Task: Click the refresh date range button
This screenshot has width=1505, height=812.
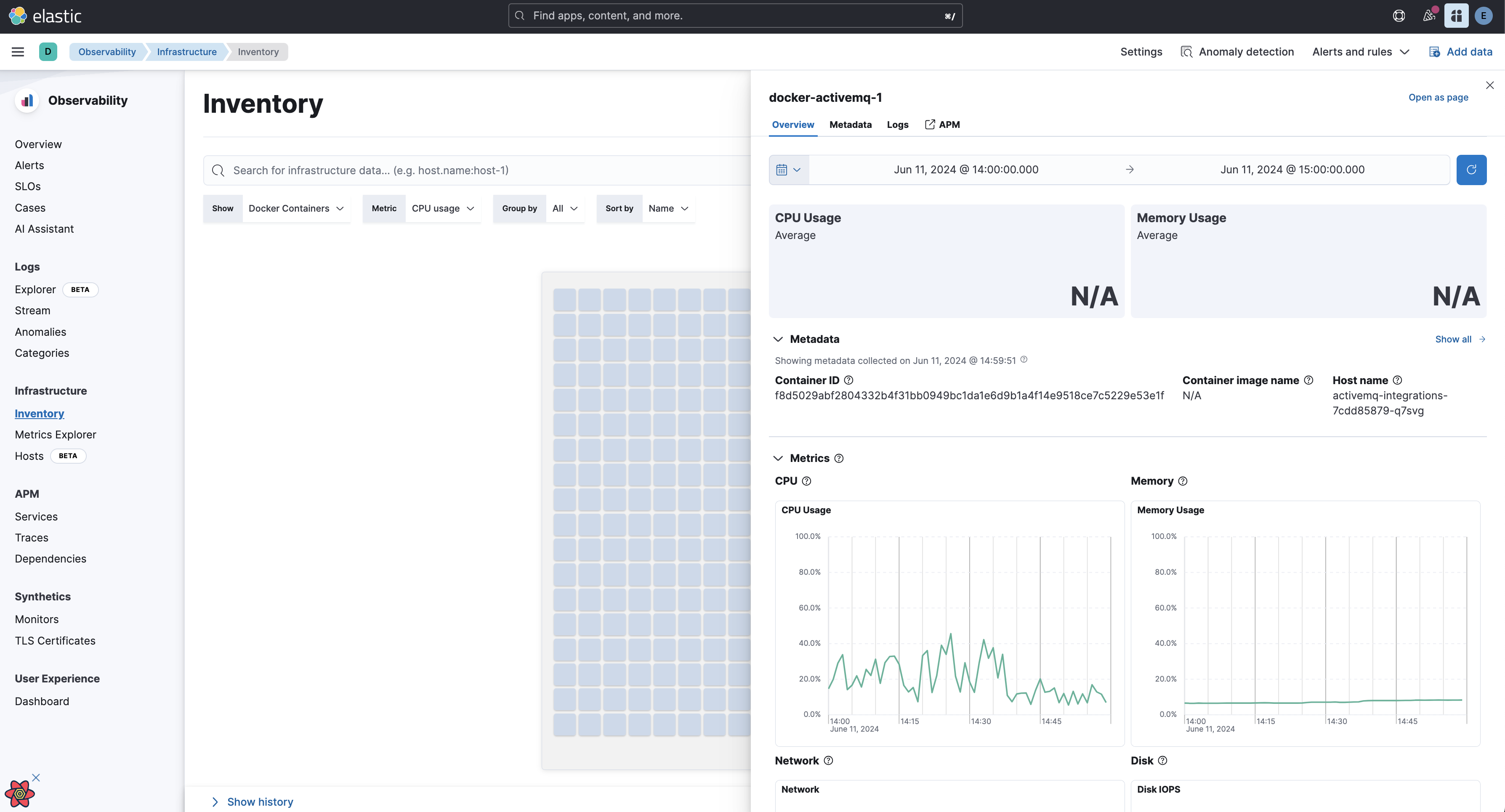Action: pyautogui.click(x=1471, y=170)
